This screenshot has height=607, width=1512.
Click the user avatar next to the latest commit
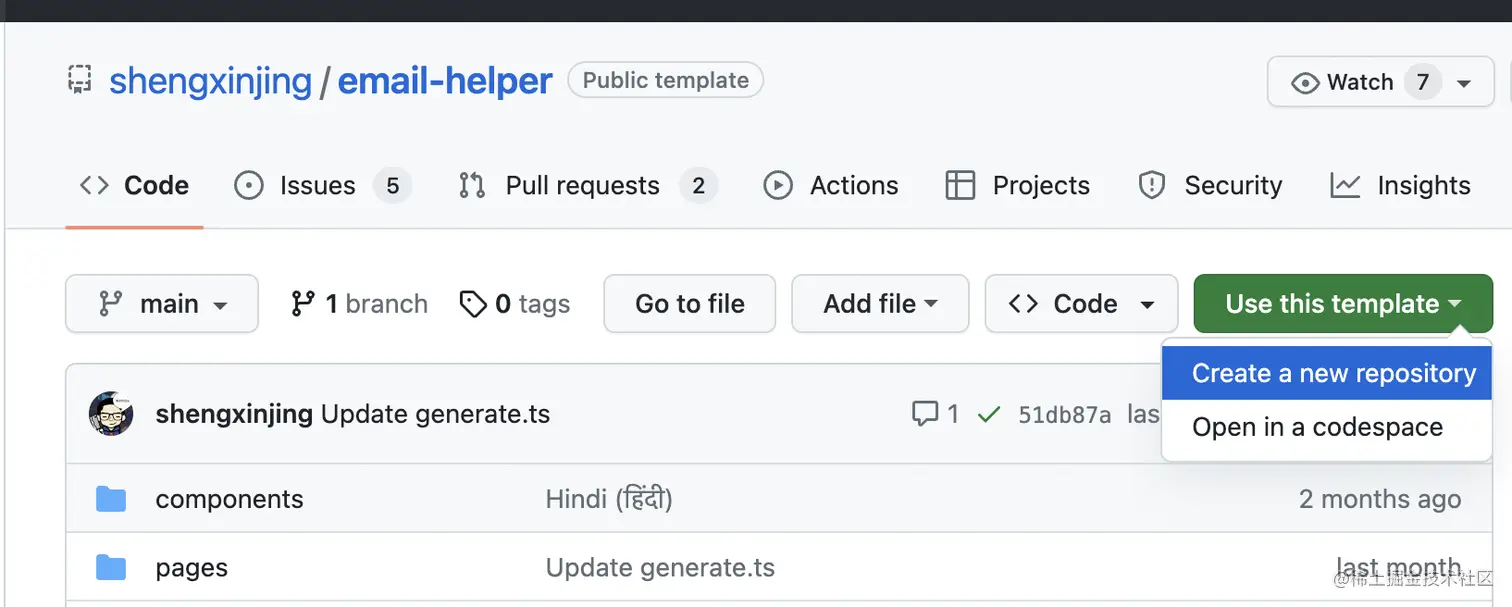[x=111, y=413]
